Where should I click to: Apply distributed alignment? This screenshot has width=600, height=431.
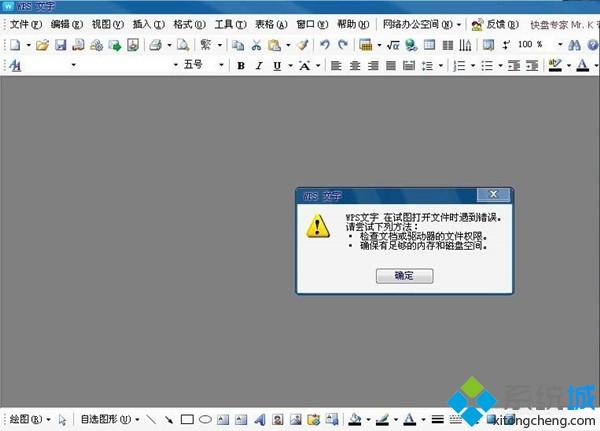click(x=409, y=66)
